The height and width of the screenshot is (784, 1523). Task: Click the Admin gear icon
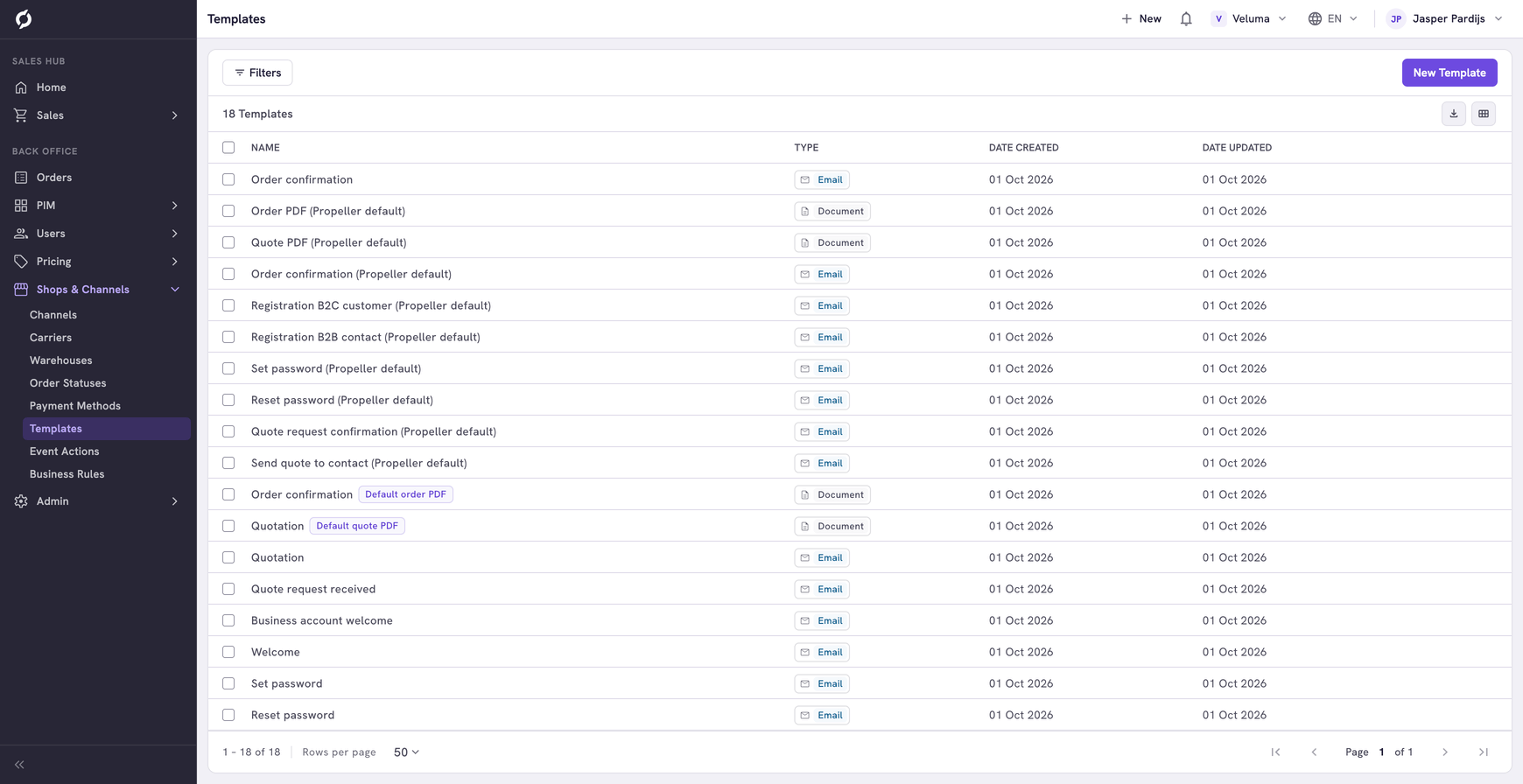[x=21, y=501]
